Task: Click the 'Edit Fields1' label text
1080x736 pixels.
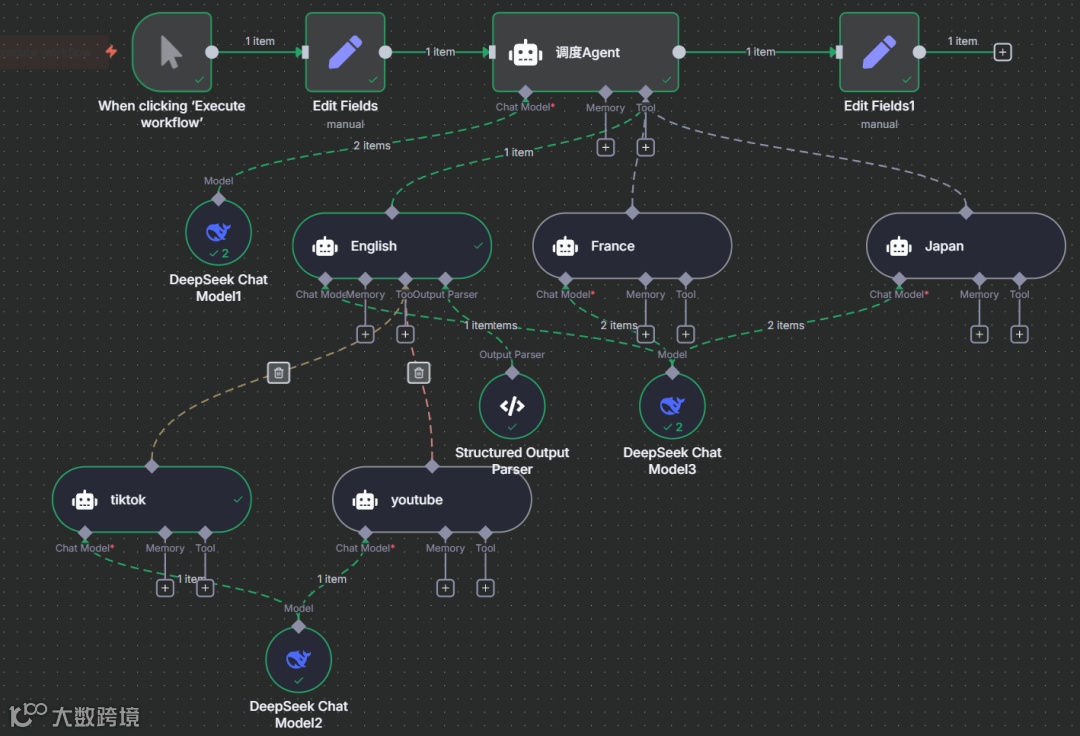Action: [x=879, y=106]
